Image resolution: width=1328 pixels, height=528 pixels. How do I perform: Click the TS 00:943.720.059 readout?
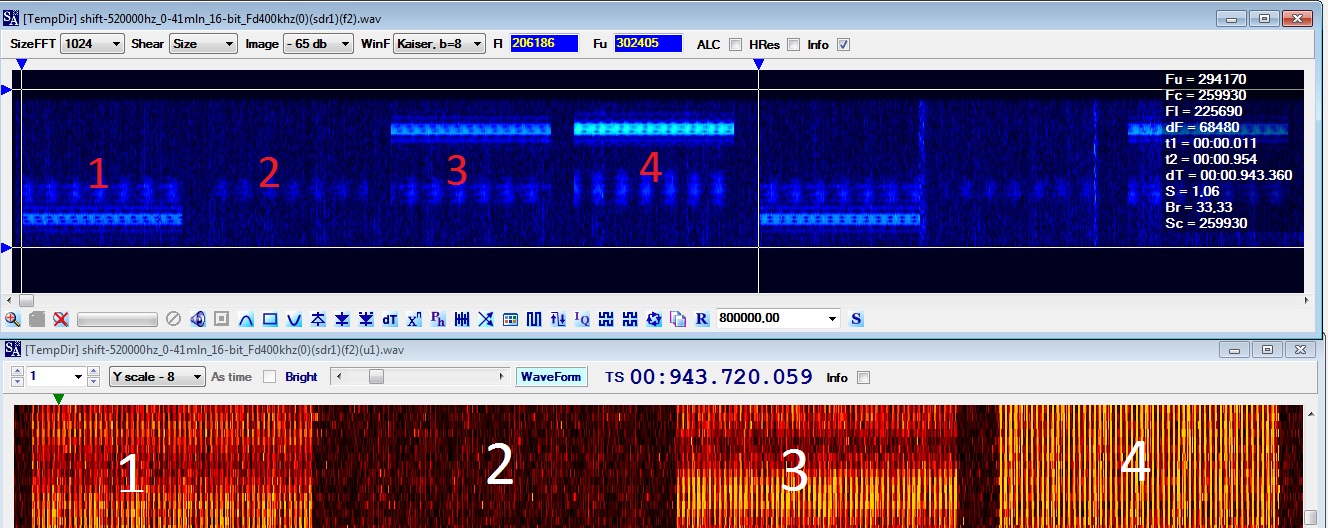point(708,377)
